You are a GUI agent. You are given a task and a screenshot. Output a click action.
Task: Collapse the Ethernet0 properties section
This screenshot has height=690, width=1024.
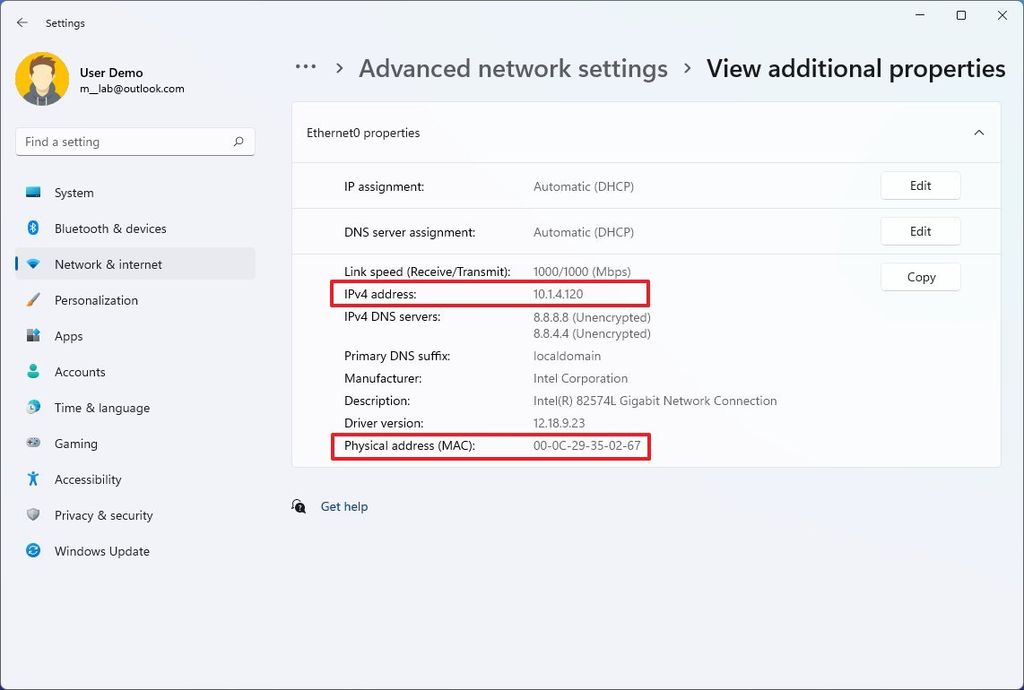pos(979,131)
